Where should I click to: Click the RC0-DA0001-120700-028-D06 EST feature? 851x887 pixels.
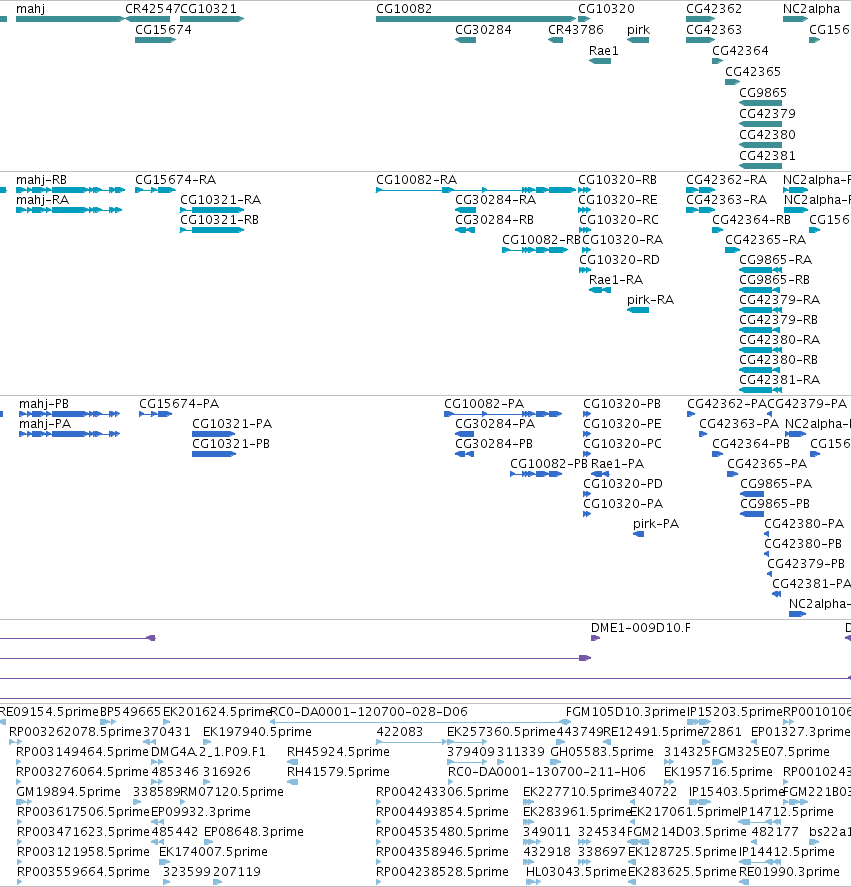point(420,722)
